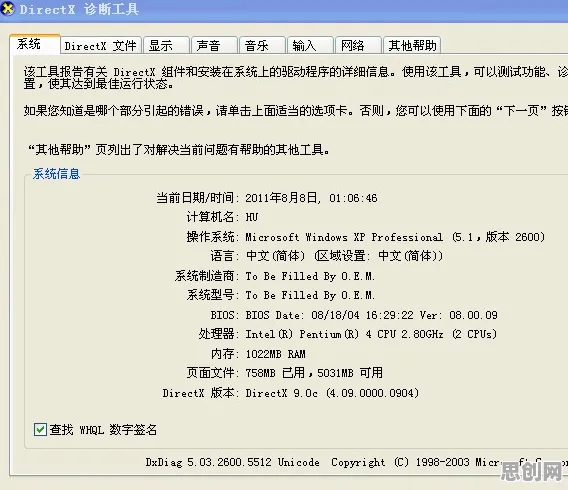Click the 当前日期/时间 label

(x=196, y=198)
